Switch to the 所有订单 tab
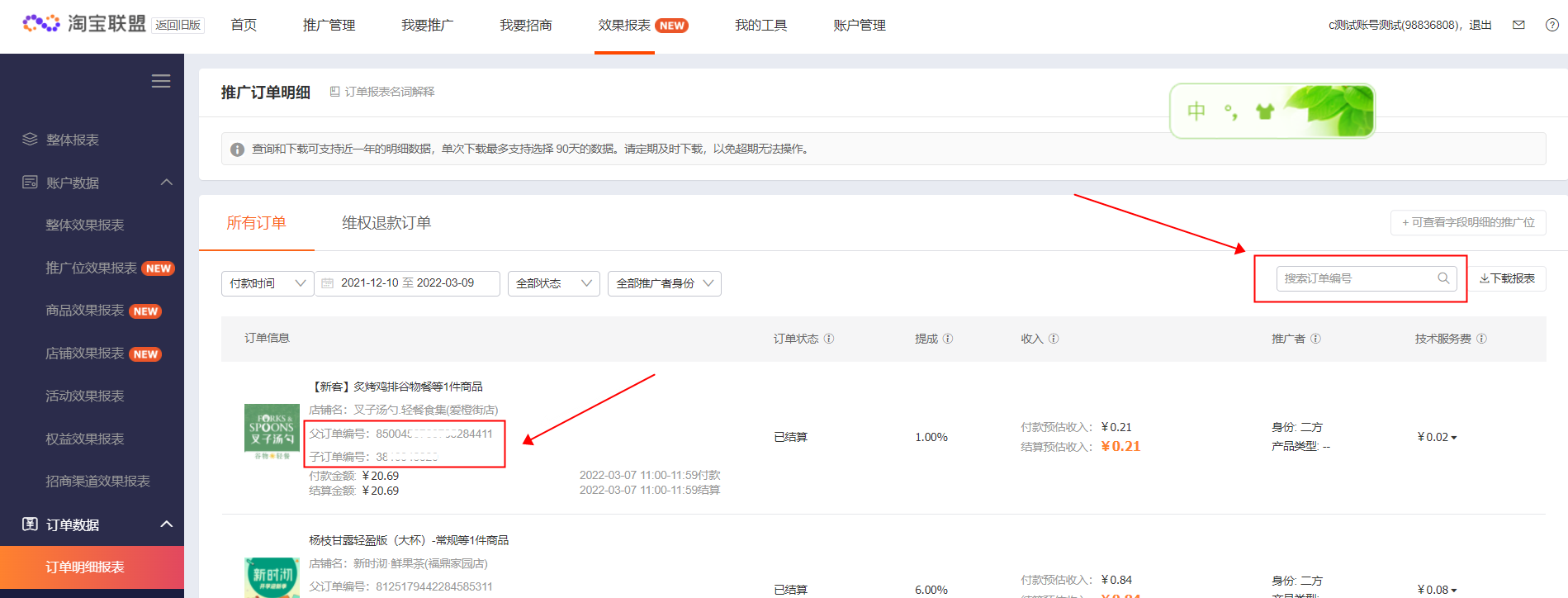Image resolution: width=1568 pixels, height=598 pixels. [x=256, y=223]
